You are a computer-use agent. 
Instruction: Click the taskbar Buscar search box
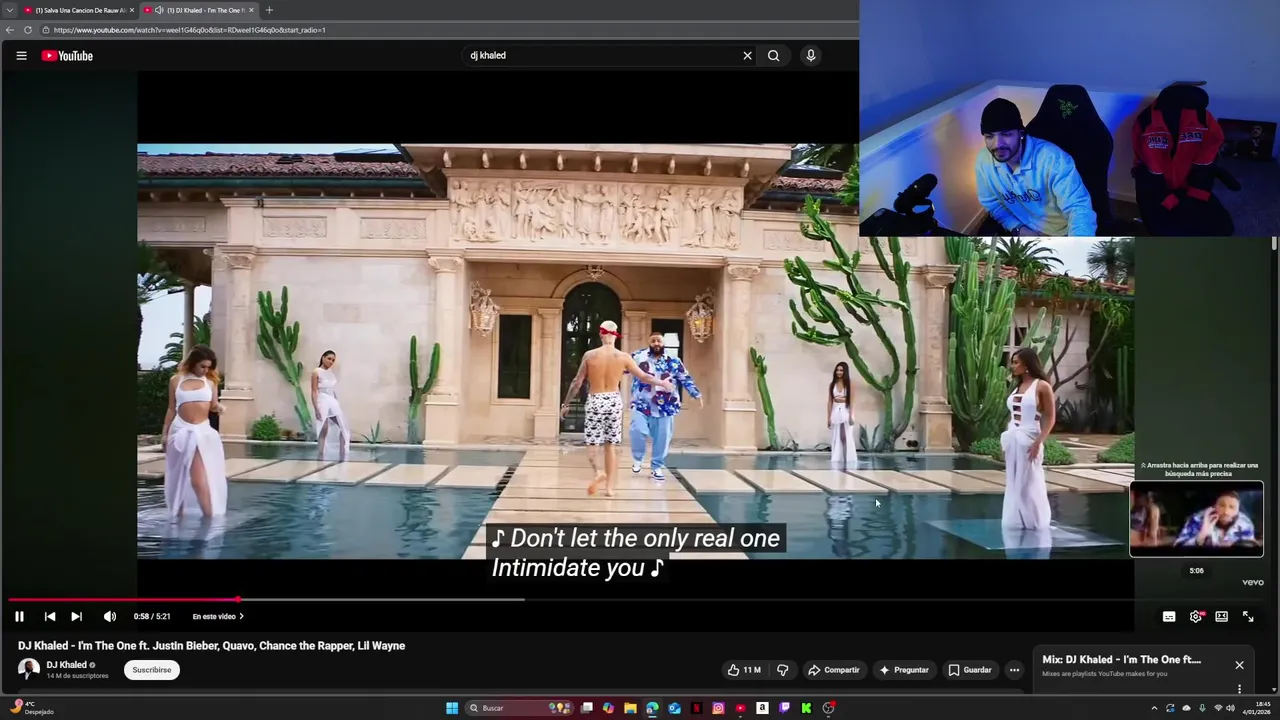click(519, 708)
